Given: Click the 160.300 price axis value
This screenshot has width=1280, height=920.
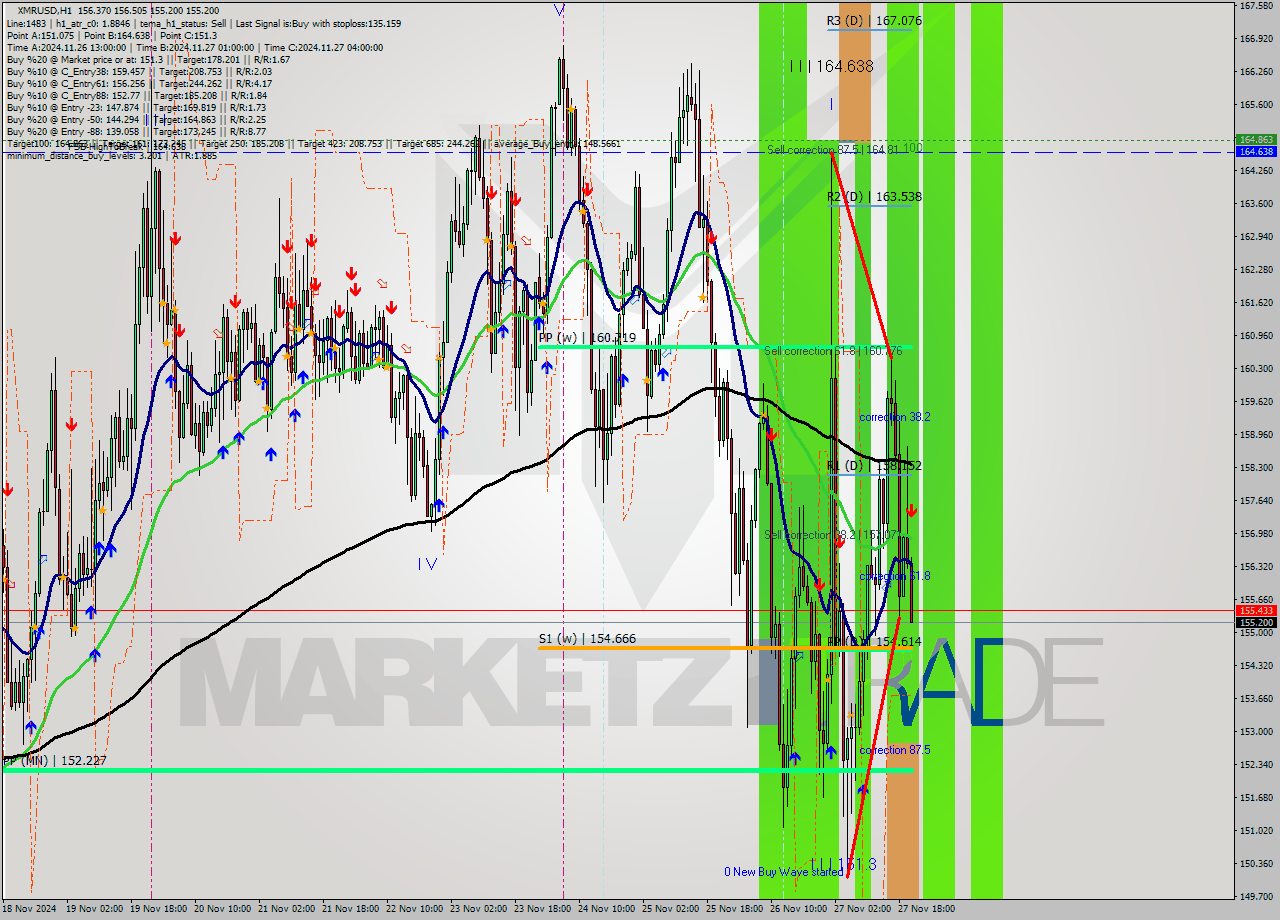Looking at the screenshot, I should pyautogui.click(x=1256, y=368).
